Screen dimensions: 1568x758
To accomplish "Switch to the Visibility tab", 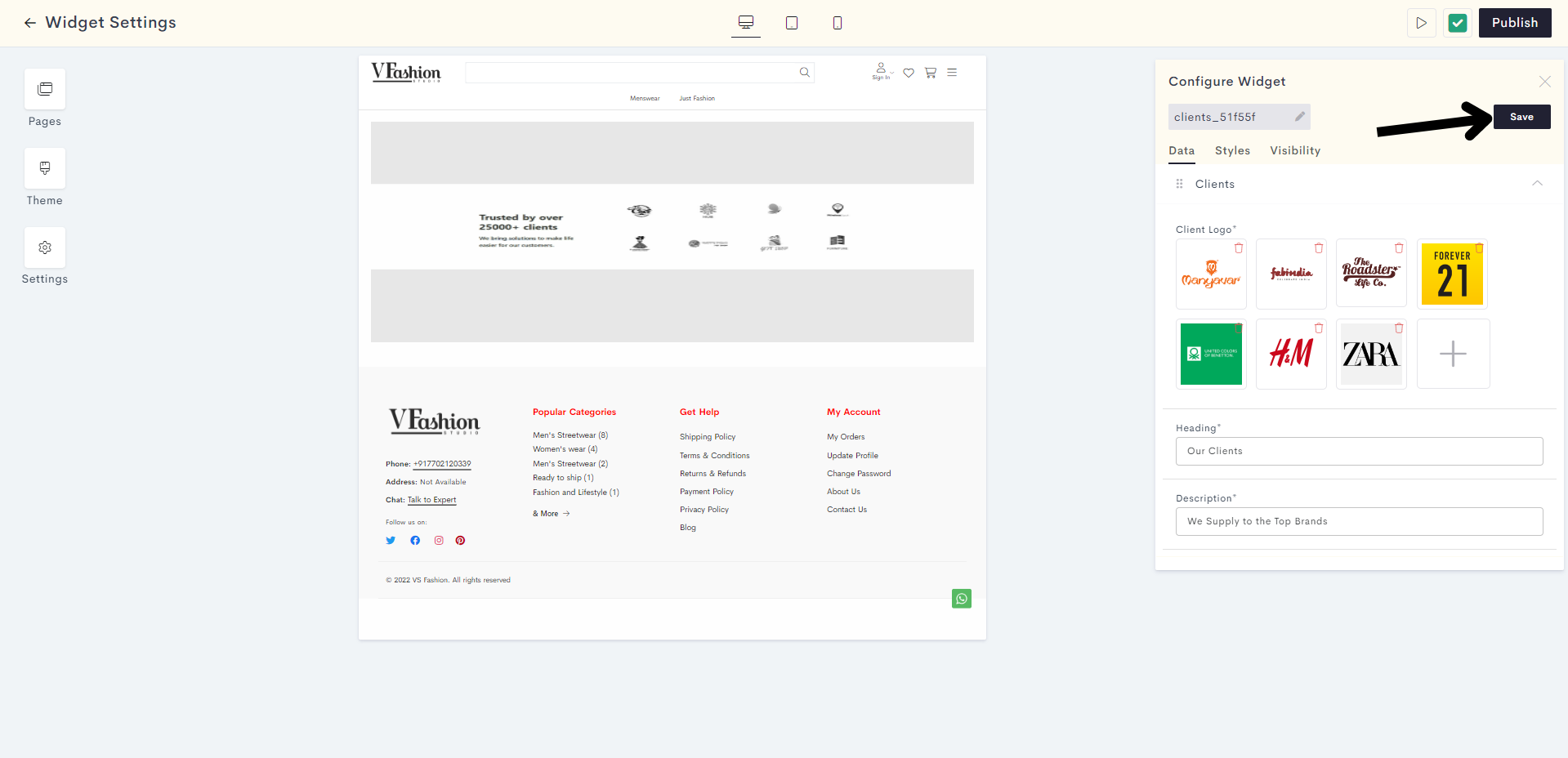I will coord(1295,151).
